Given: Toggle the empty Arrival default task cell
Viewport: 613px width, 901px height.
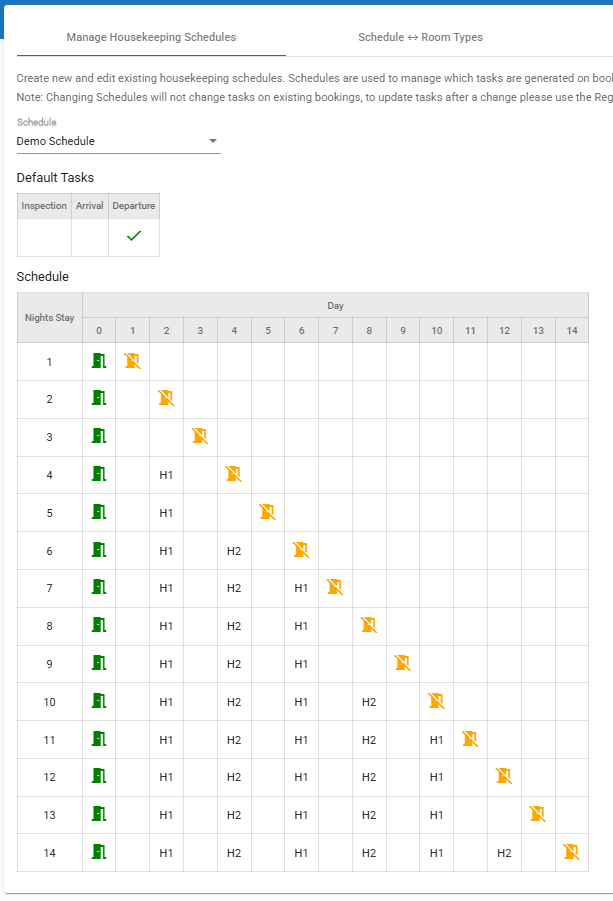Looking at the screenshot, I should tap(89, 236).
